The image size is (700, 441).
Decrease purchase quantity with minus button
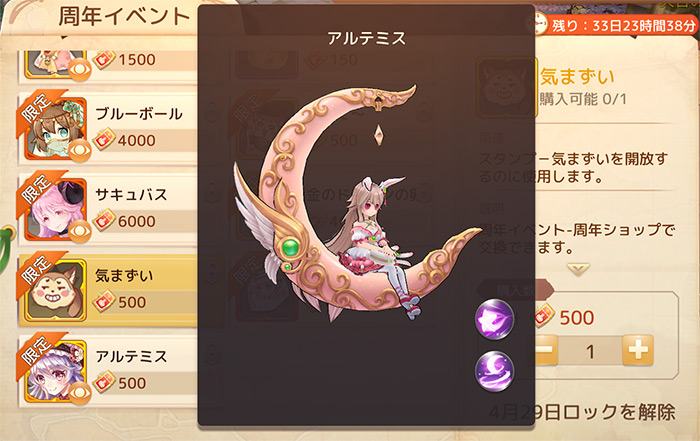coord(546,350)
